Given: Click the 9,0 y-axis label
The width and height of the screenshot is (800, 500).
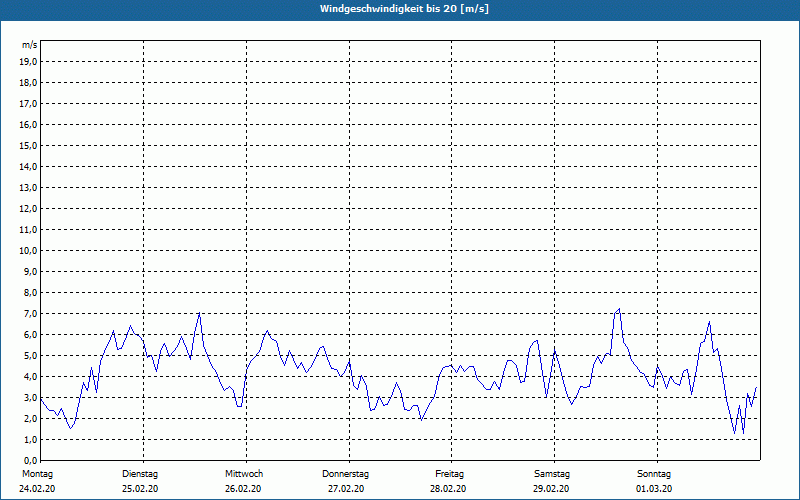Looking at the screenshot, I should tap(30, 271).
